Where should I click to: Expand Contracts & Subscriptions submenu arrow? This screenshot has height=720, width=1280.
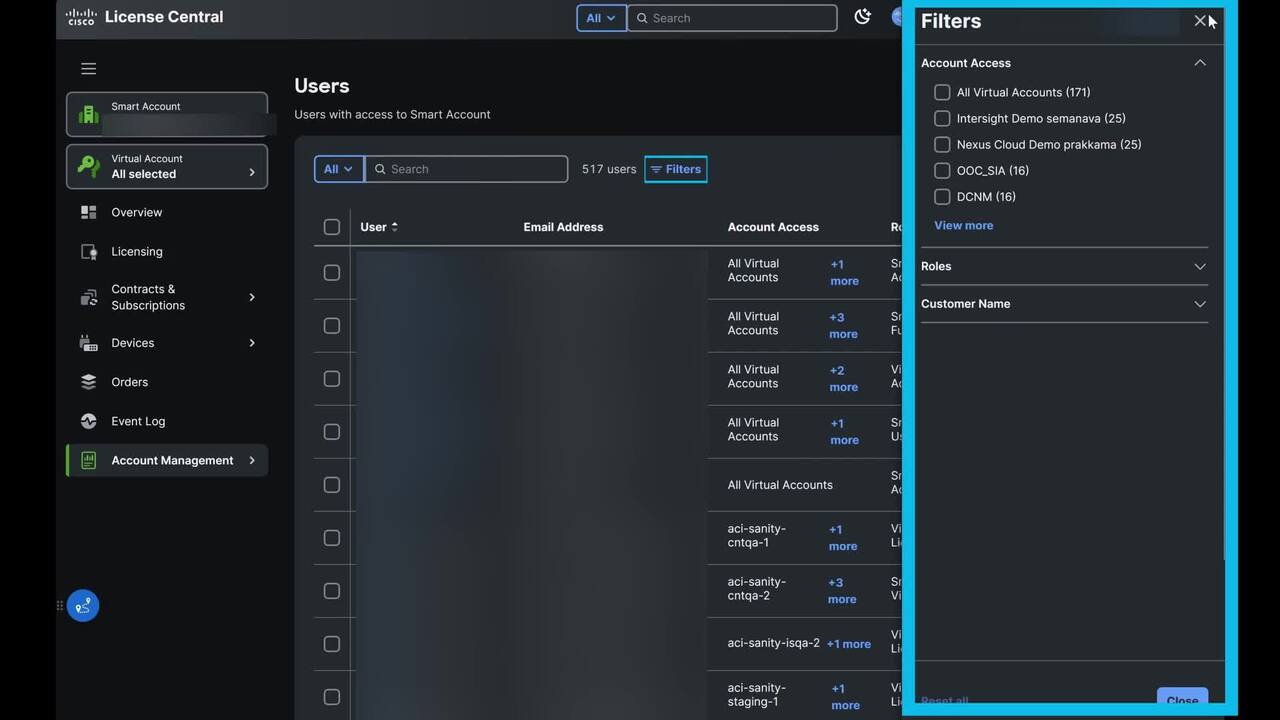point(251,297)
